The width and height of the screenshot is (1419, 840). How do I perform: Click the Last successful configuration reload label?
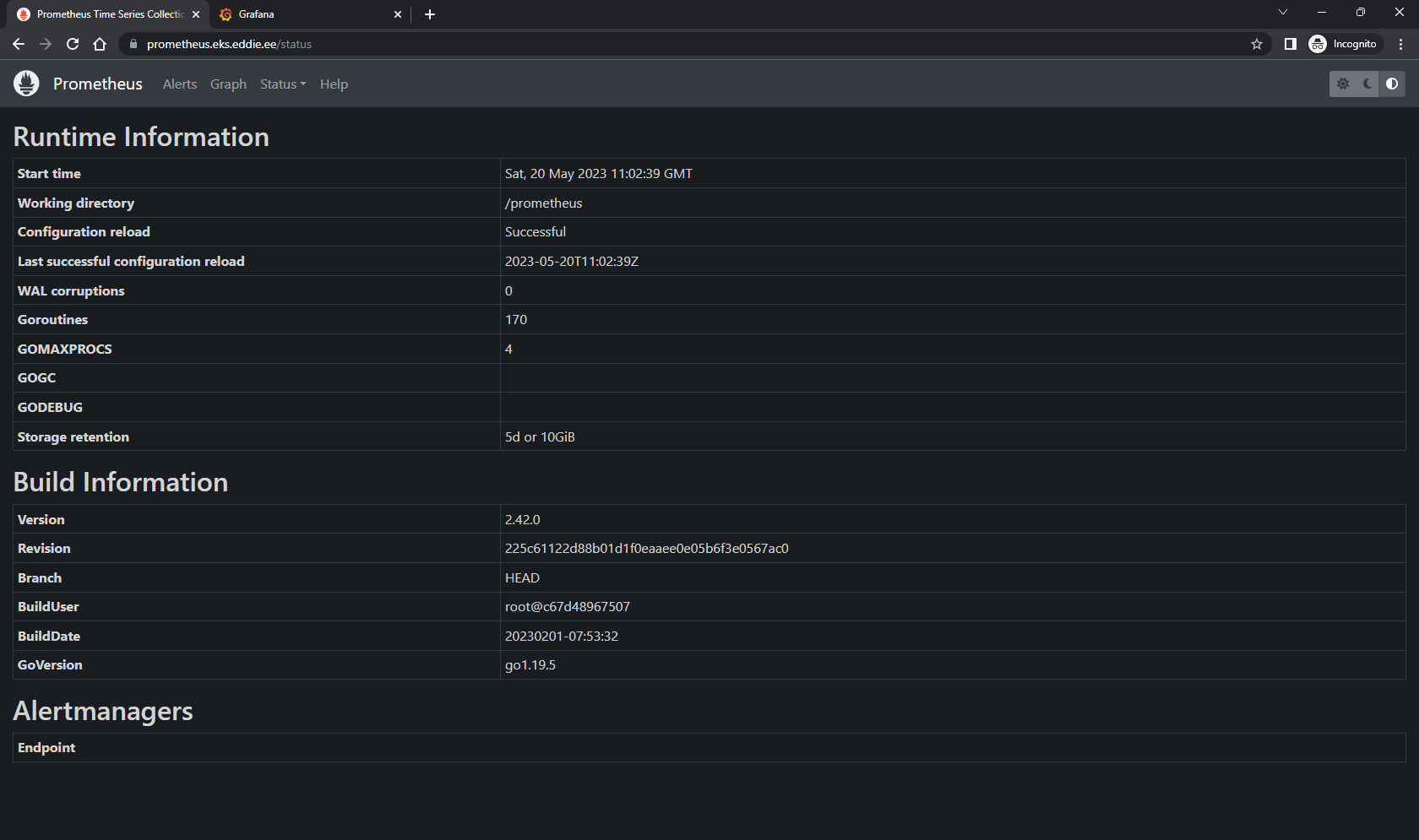(131, 262)
